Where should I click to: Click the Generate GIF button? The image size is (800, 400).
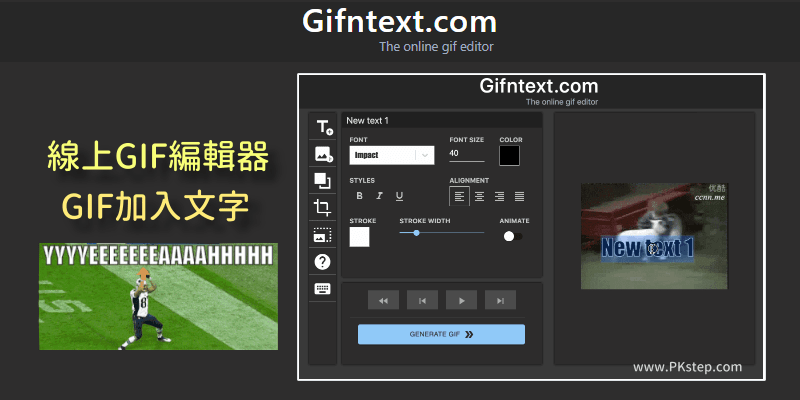click(x=441, y=334)
